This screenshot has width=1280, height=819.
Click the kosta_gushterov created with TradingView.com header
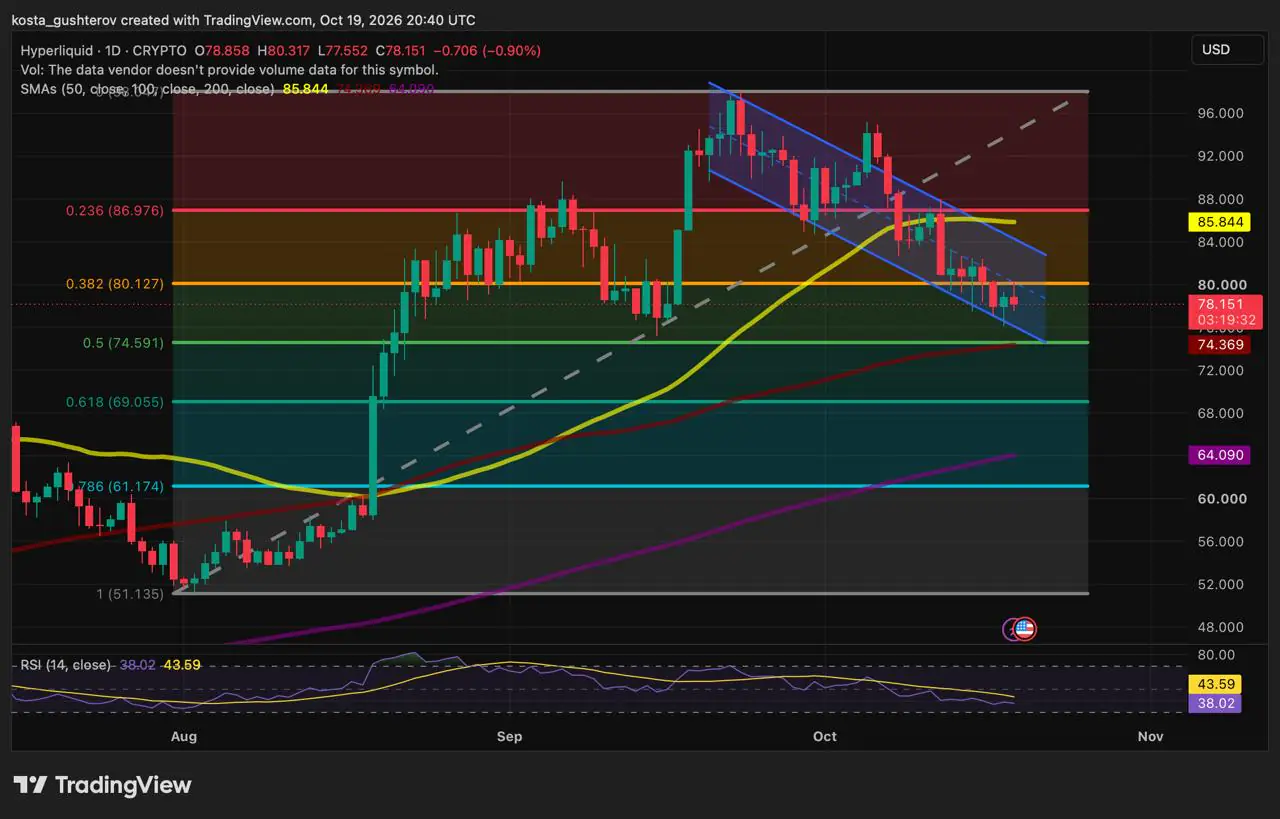tap(243, 20)
